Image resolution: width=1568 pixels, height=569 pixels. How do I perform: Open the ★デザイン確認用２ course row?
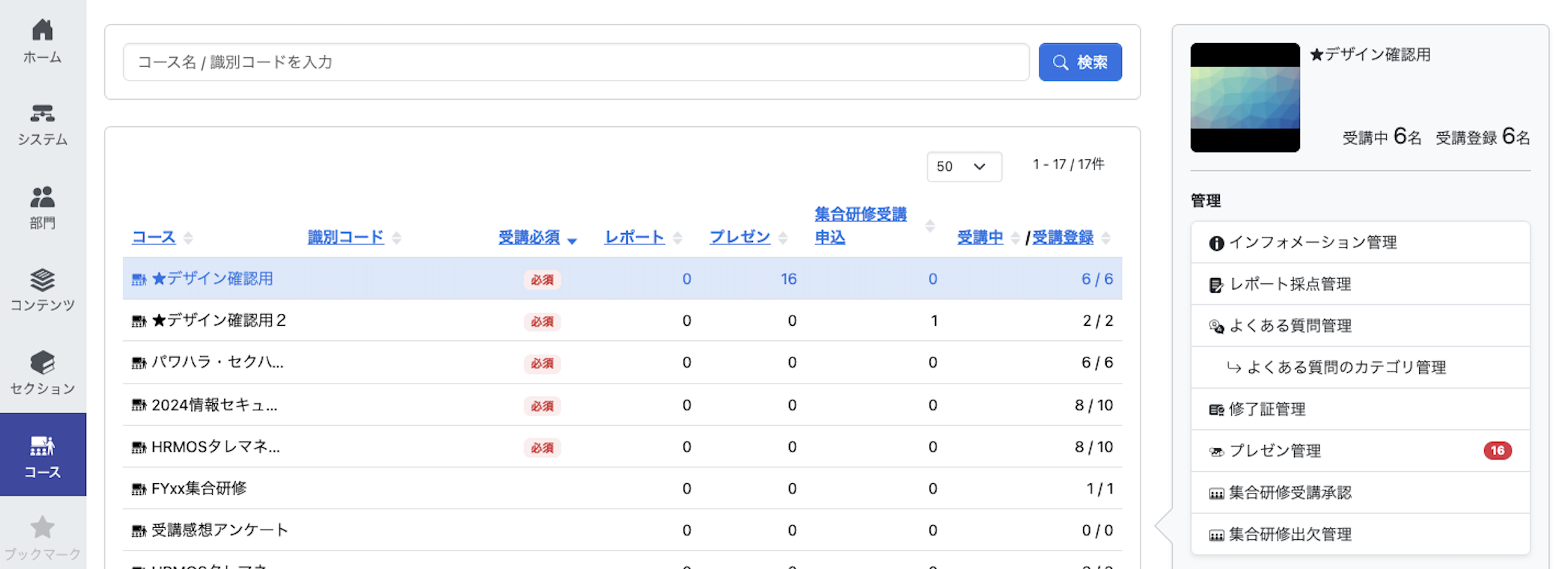(x=622, y=321)
